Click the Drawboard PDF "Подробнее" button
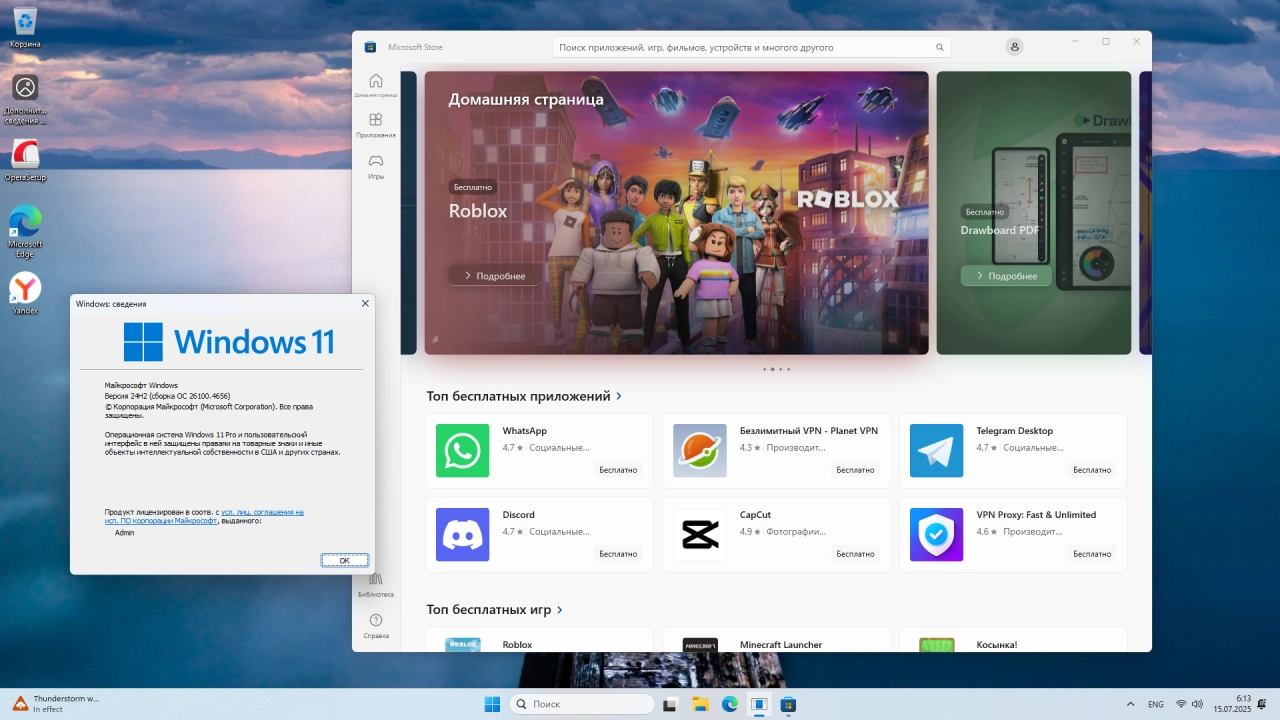This screenshot has height=720, width=1280. tap(1006, 275)
